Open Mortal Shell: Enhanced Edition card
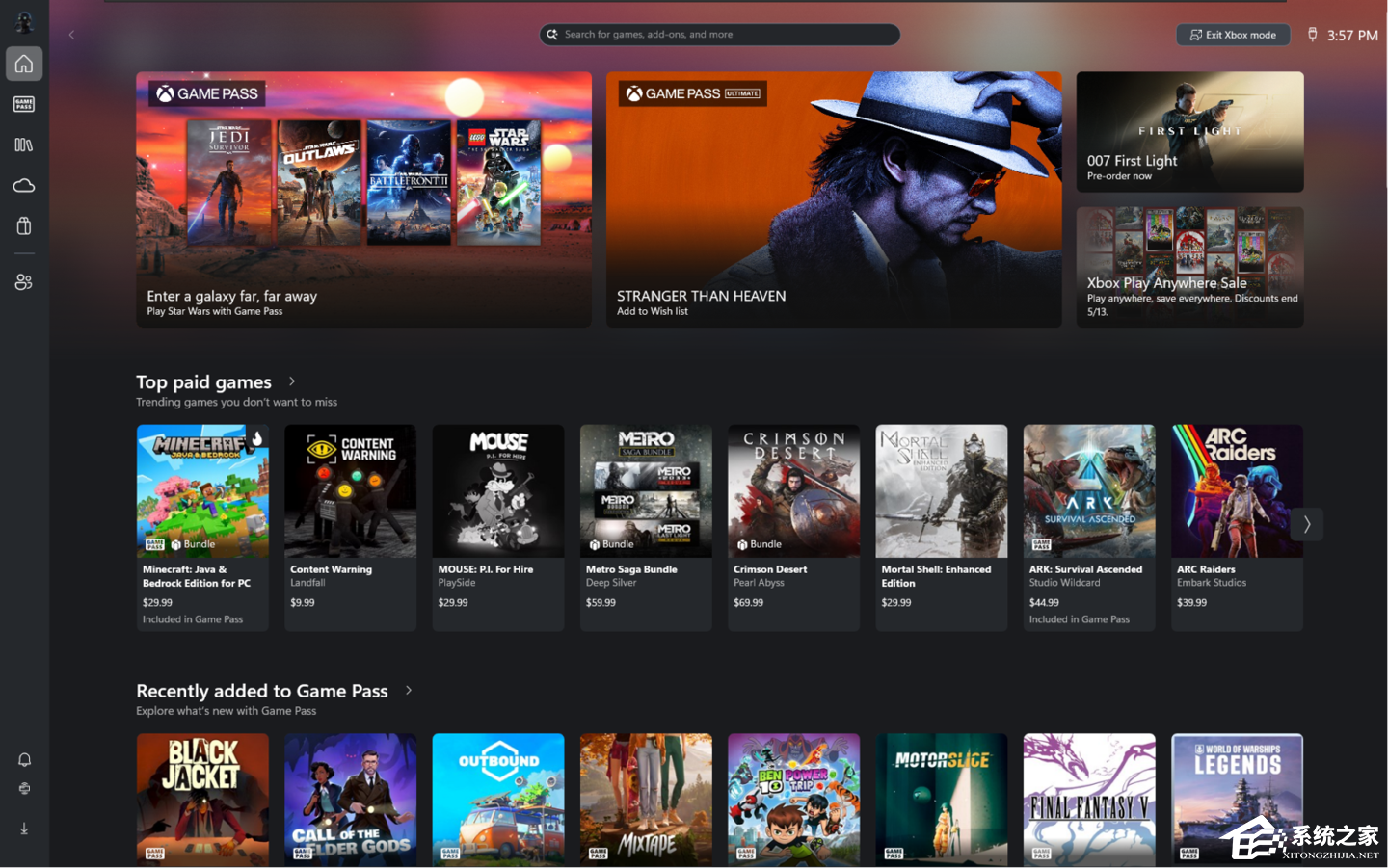Viewport: 1388px width, 868px height. [942, 528]
